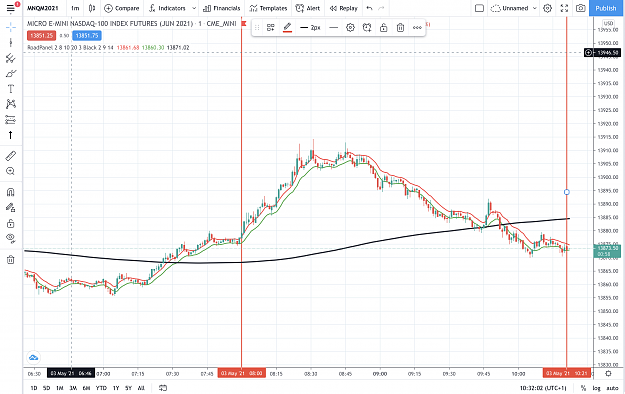Select the 1D date range
The height and width of the screenshot is (394, 625).
(34, 388)
